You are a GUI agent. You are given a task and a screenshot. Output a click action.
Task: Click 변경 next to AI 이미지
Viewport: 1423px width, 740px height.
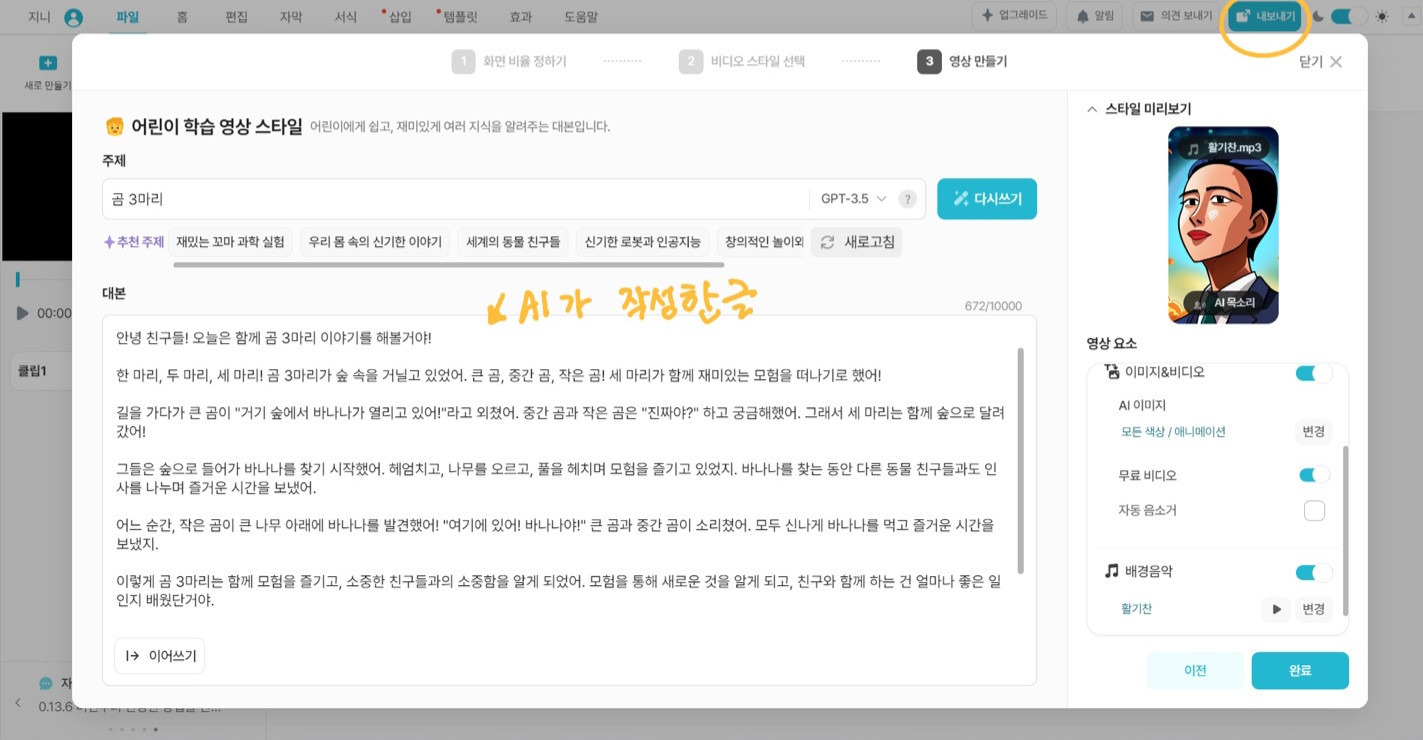tap(1313, 431)
